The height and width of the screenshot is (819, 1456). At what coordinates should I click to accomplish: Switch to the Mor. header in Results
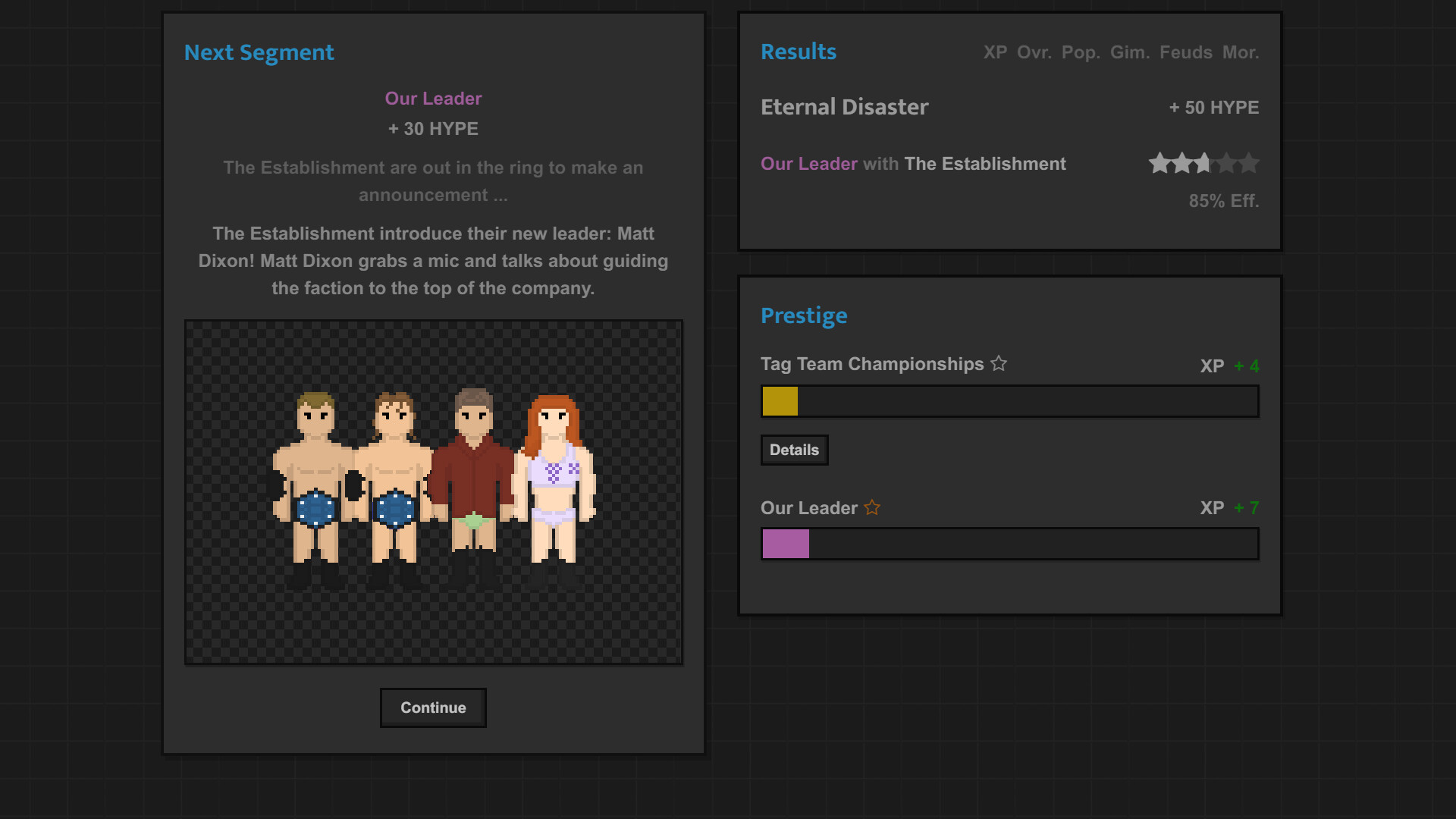point(1241,52)
